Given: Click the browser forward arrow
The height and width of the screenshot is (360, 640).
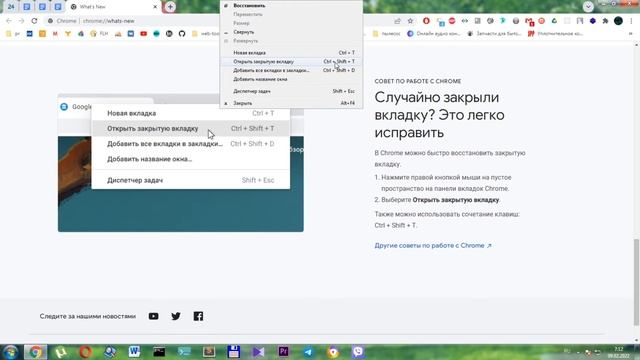Looking at the screenshot, I should [22, 21].
